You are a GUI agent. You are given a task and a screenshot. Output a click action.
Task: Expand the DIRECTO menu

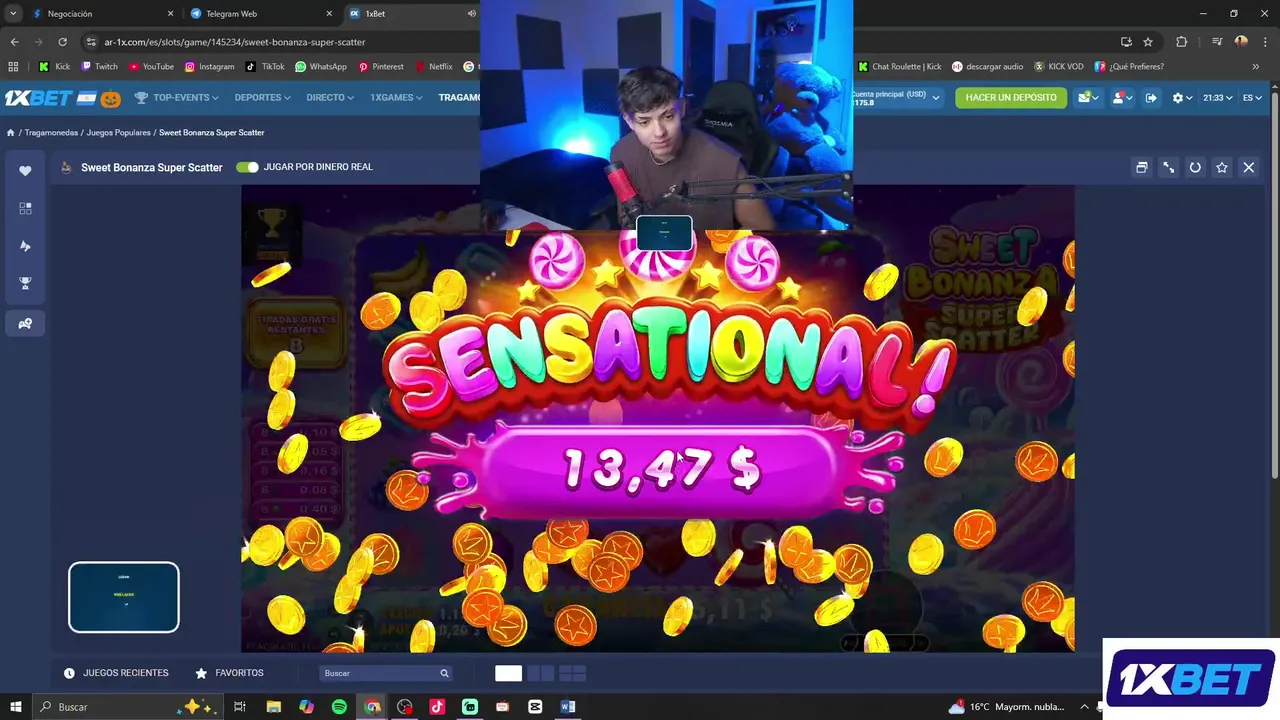(330, 98)
